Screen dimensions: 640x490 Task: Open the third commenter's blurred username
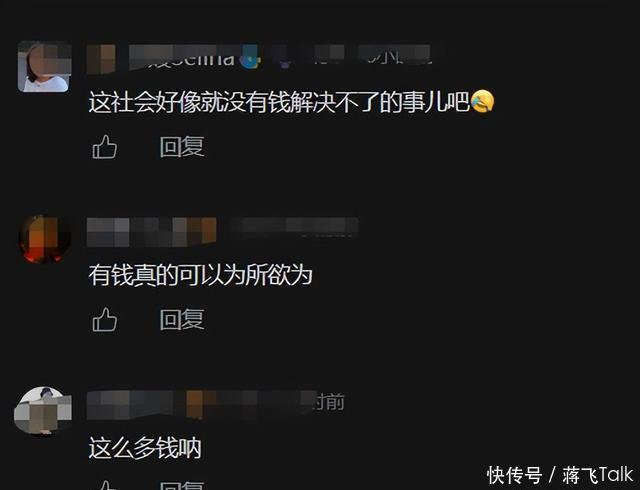[x=201, y=405]
